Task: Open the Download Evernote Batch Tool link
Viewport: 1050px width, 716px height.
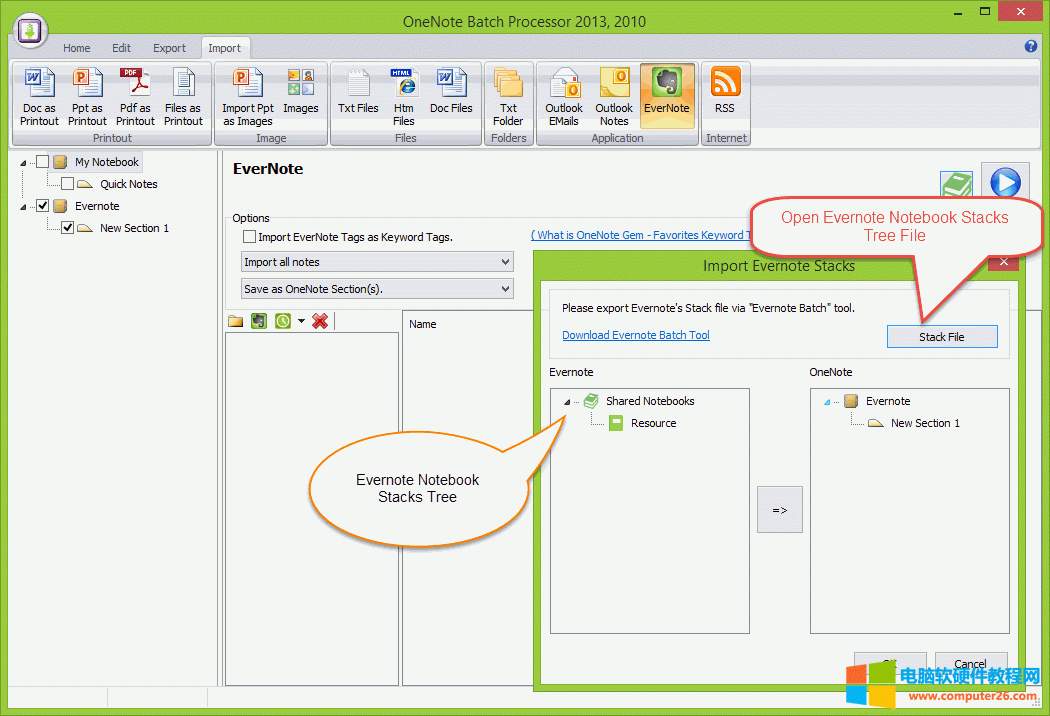Action: [635, 335]
